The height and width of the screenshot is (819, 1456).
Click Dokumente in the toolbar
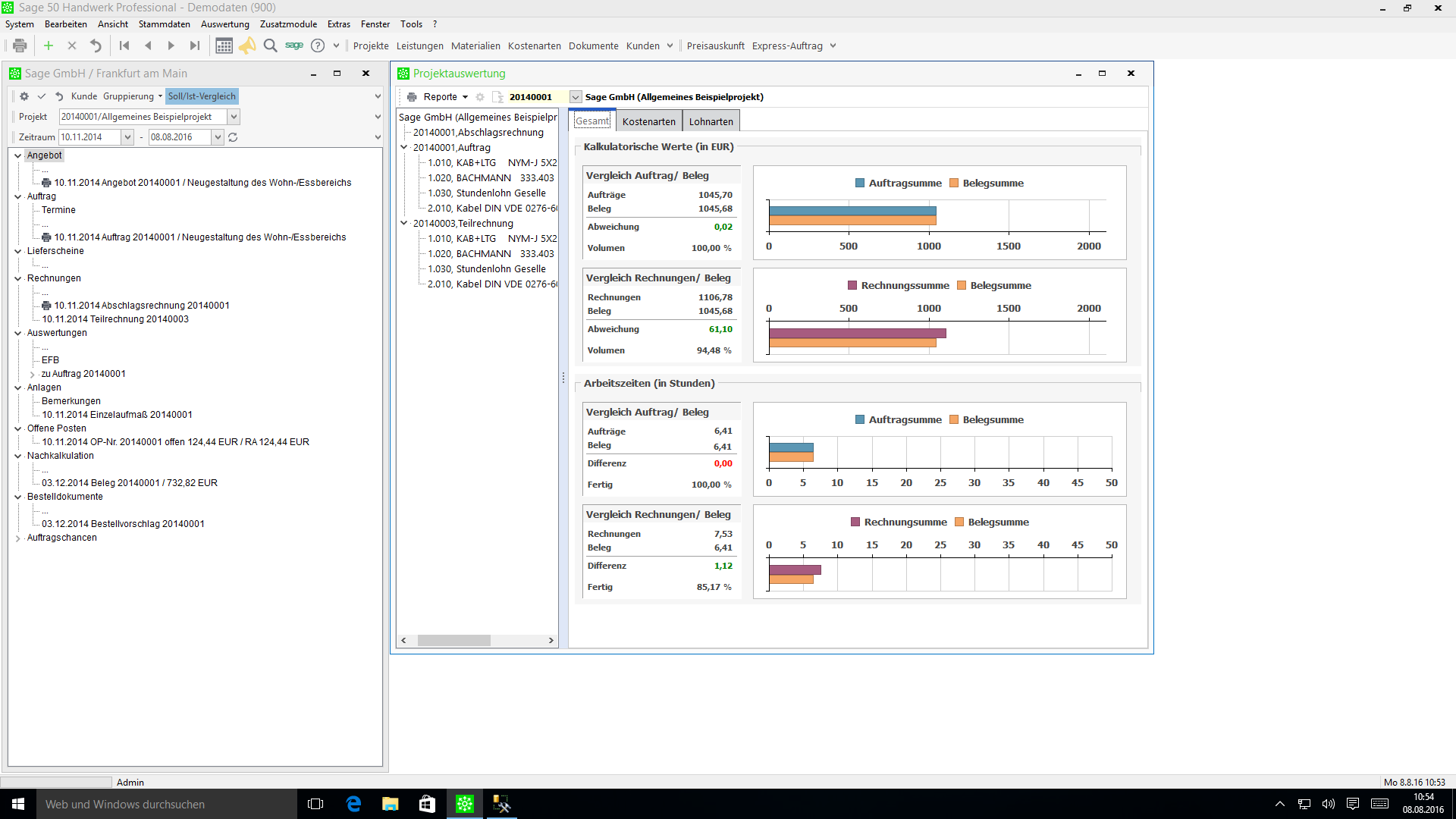click(594, 46)
